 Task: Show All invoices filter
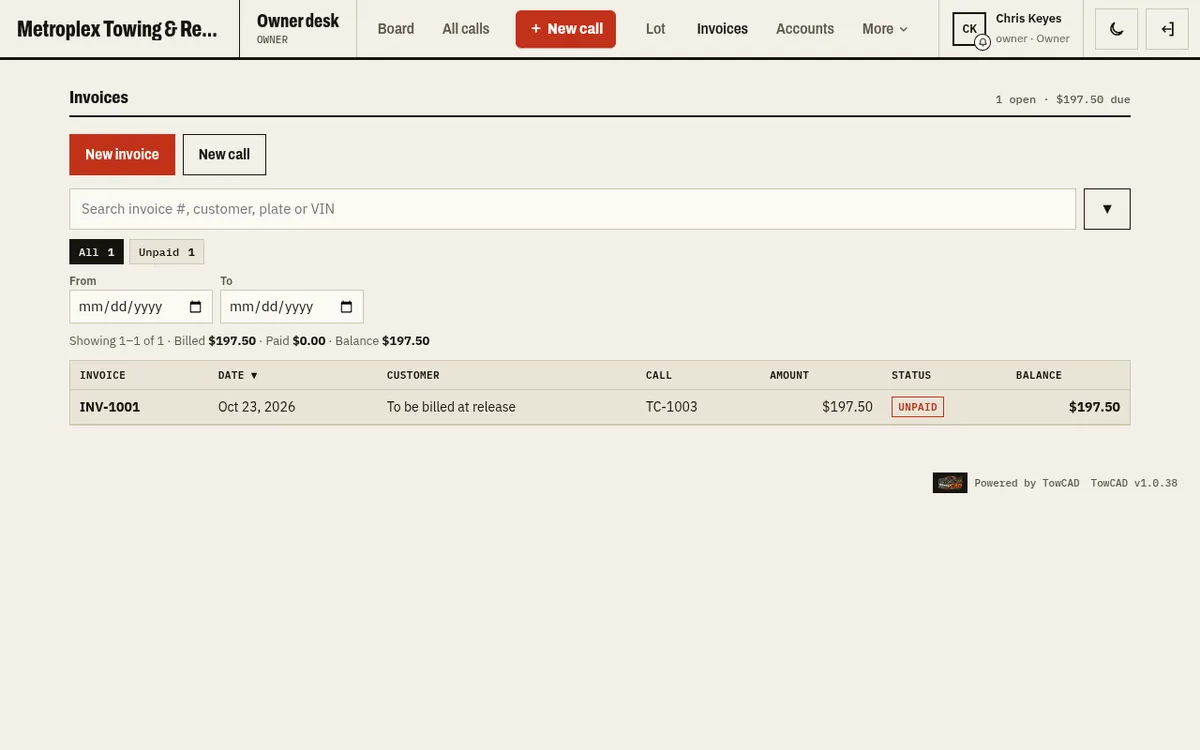97,252
